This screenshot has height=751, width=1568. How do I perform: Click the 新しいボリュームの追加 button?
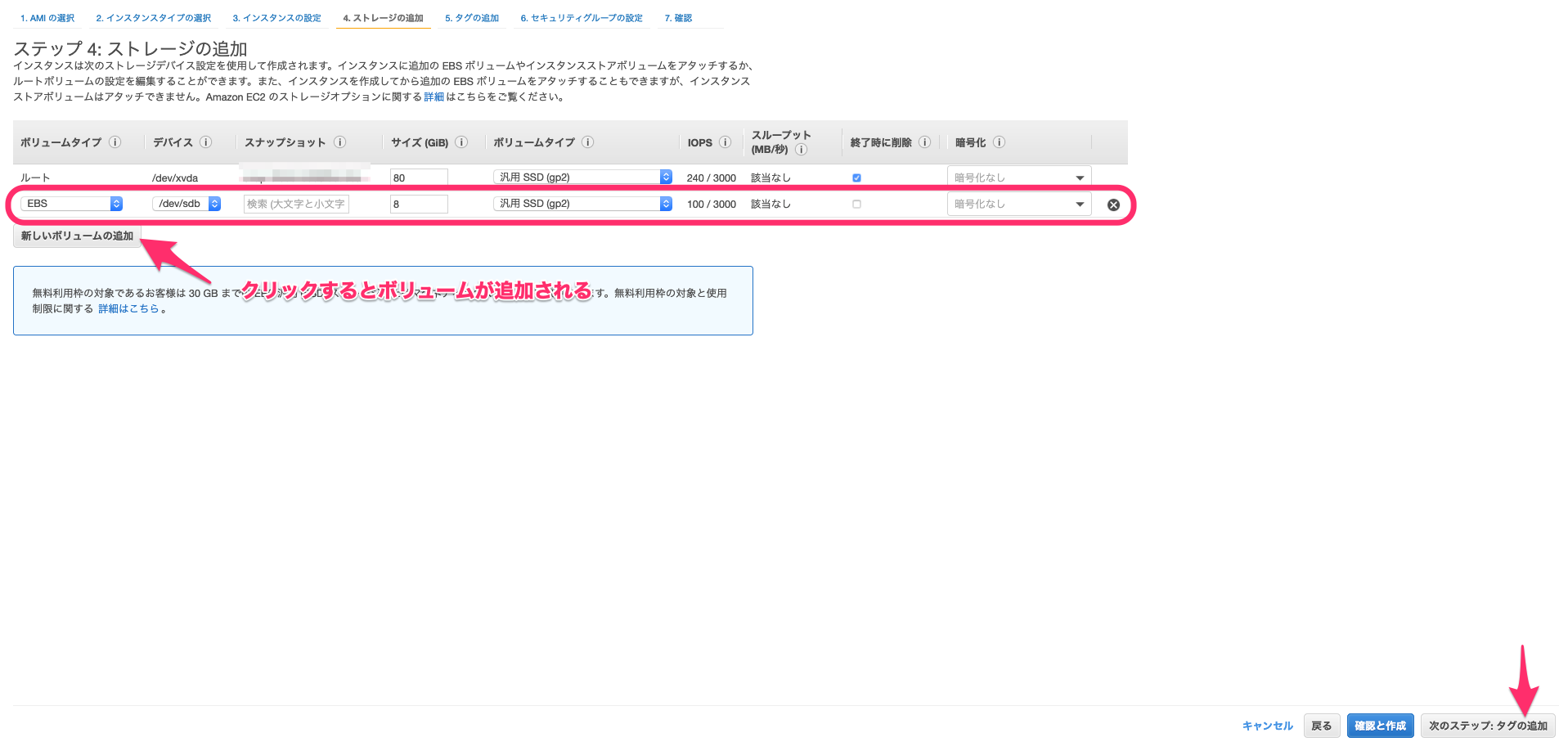76,235
